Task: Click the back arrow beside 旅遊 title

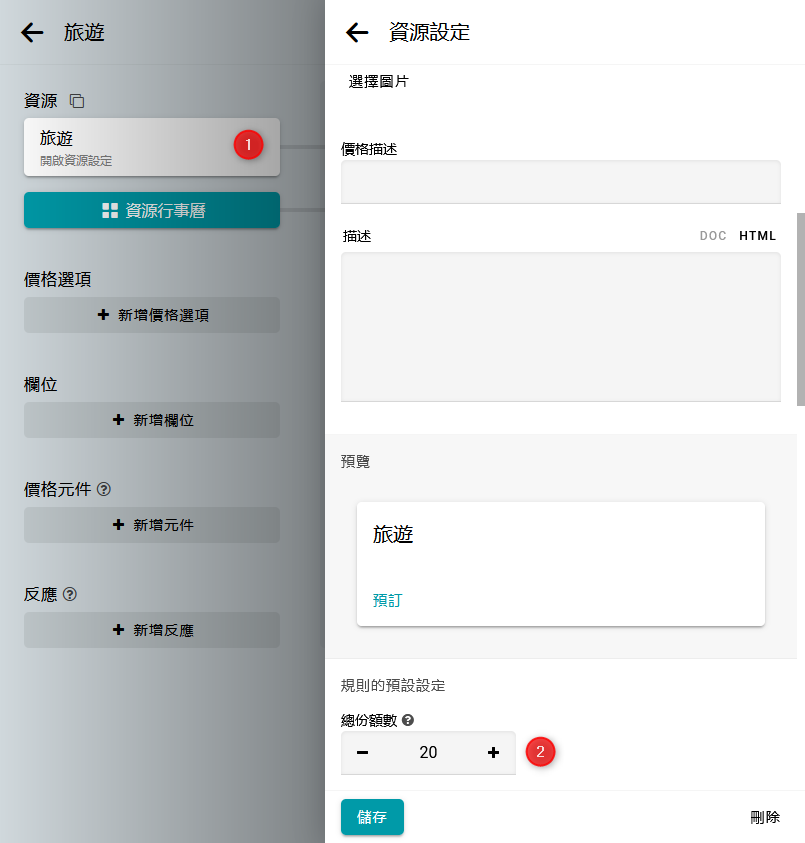Action: point(32,33)
